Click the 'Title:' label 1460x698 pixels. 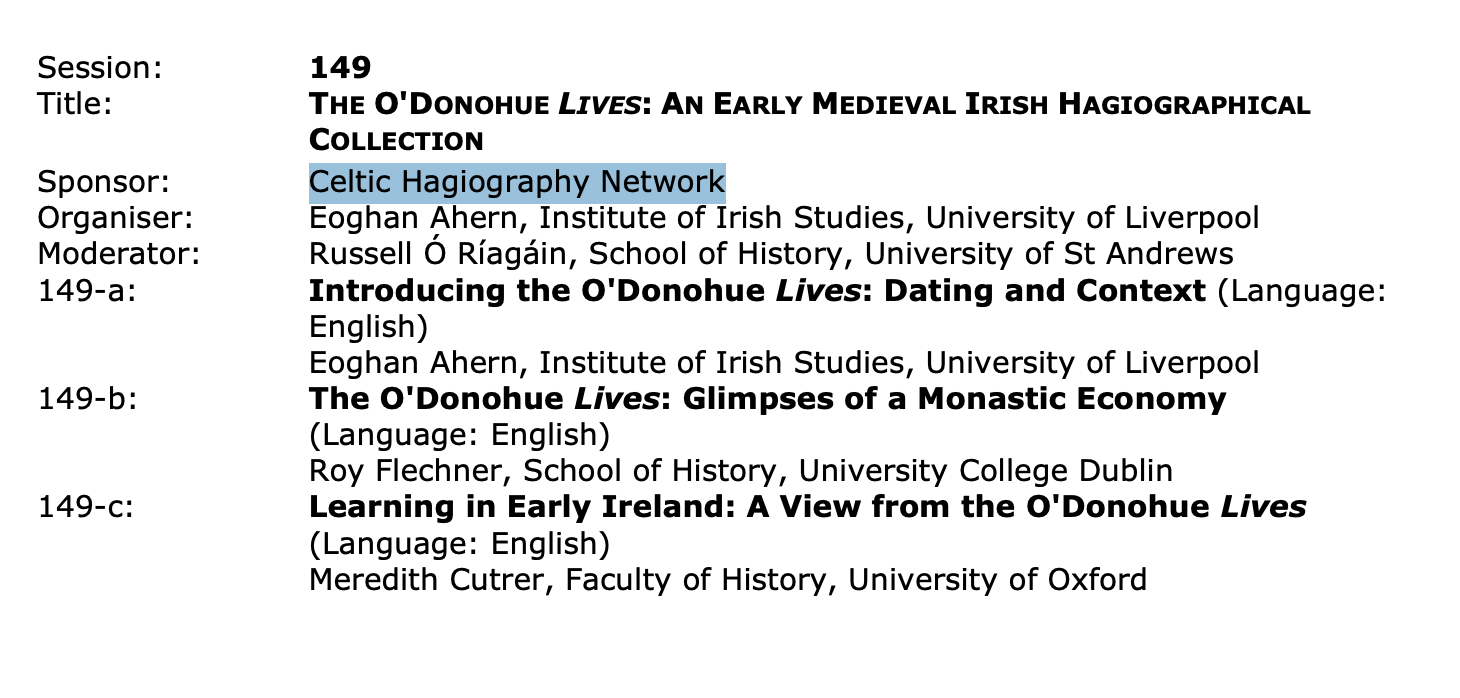(x=75, y=104)
